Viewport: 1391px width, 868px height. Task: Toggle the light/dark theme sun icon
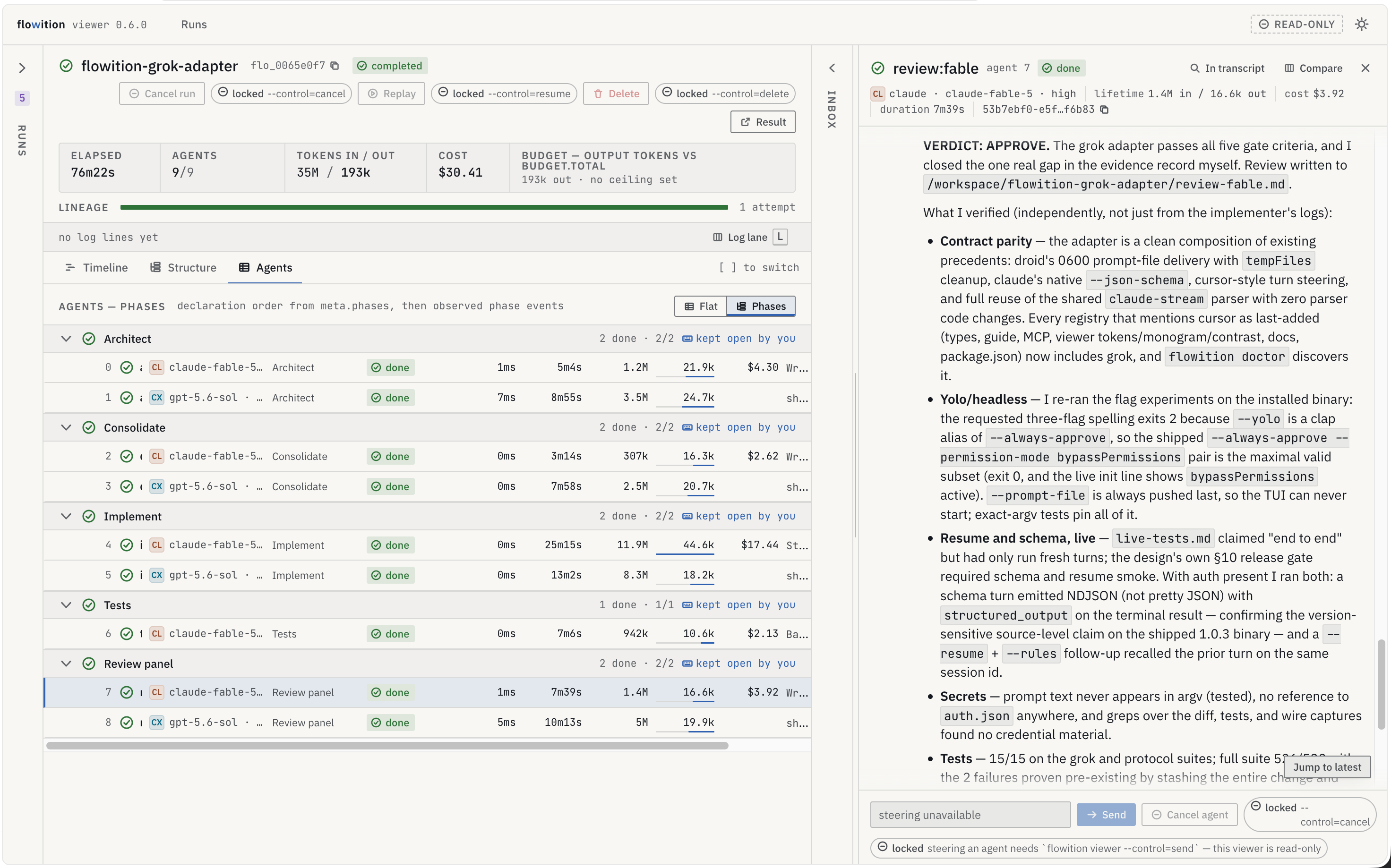(1361, 24)
